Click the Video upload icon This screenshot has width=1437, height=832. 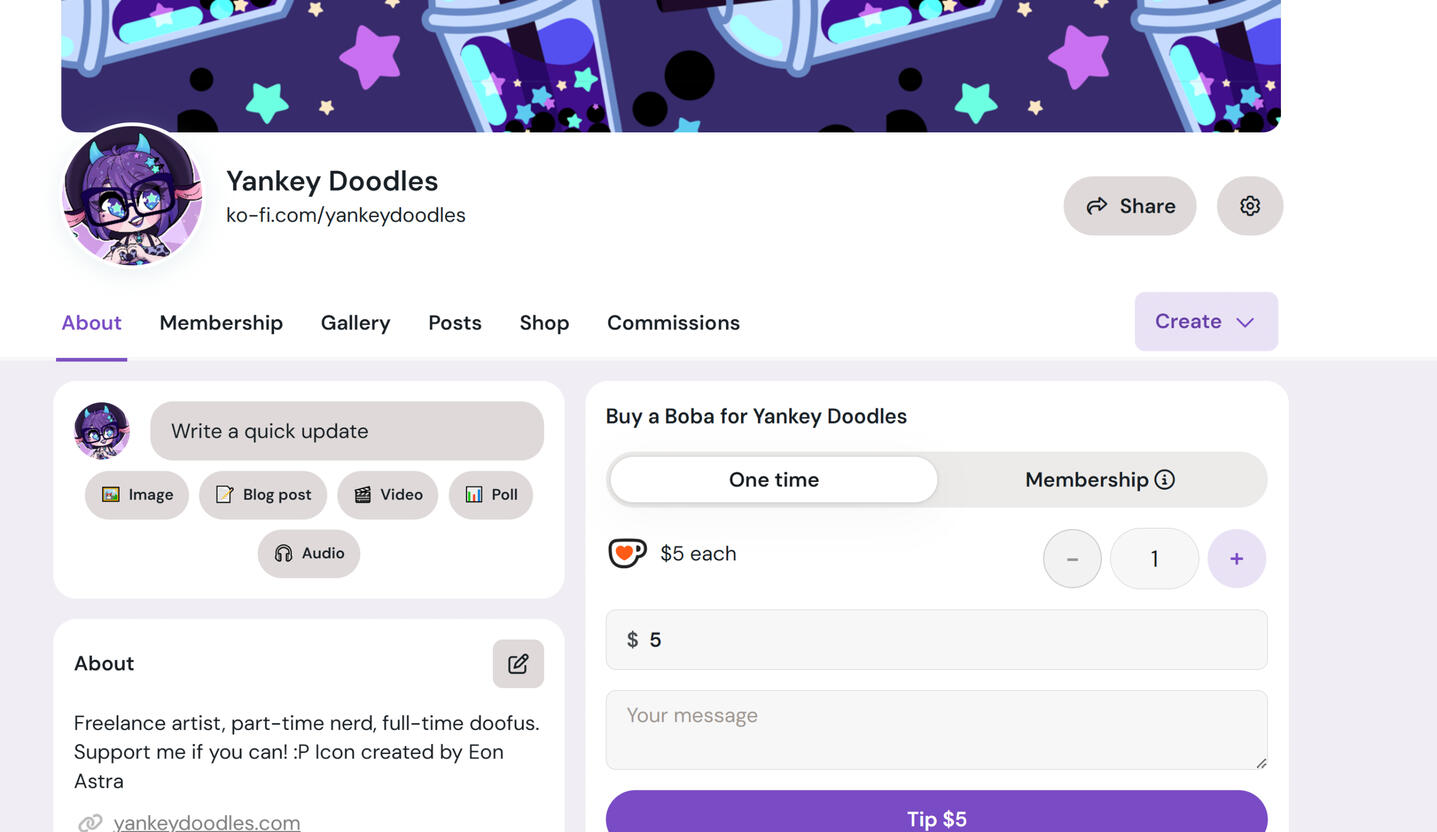pyautogui.click(x=361, y=494)
